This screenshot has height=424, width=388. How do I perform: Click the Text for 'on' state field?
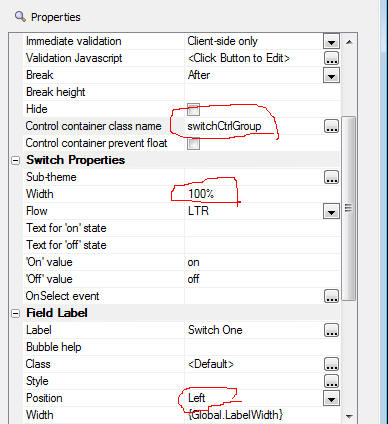(263, 228)
